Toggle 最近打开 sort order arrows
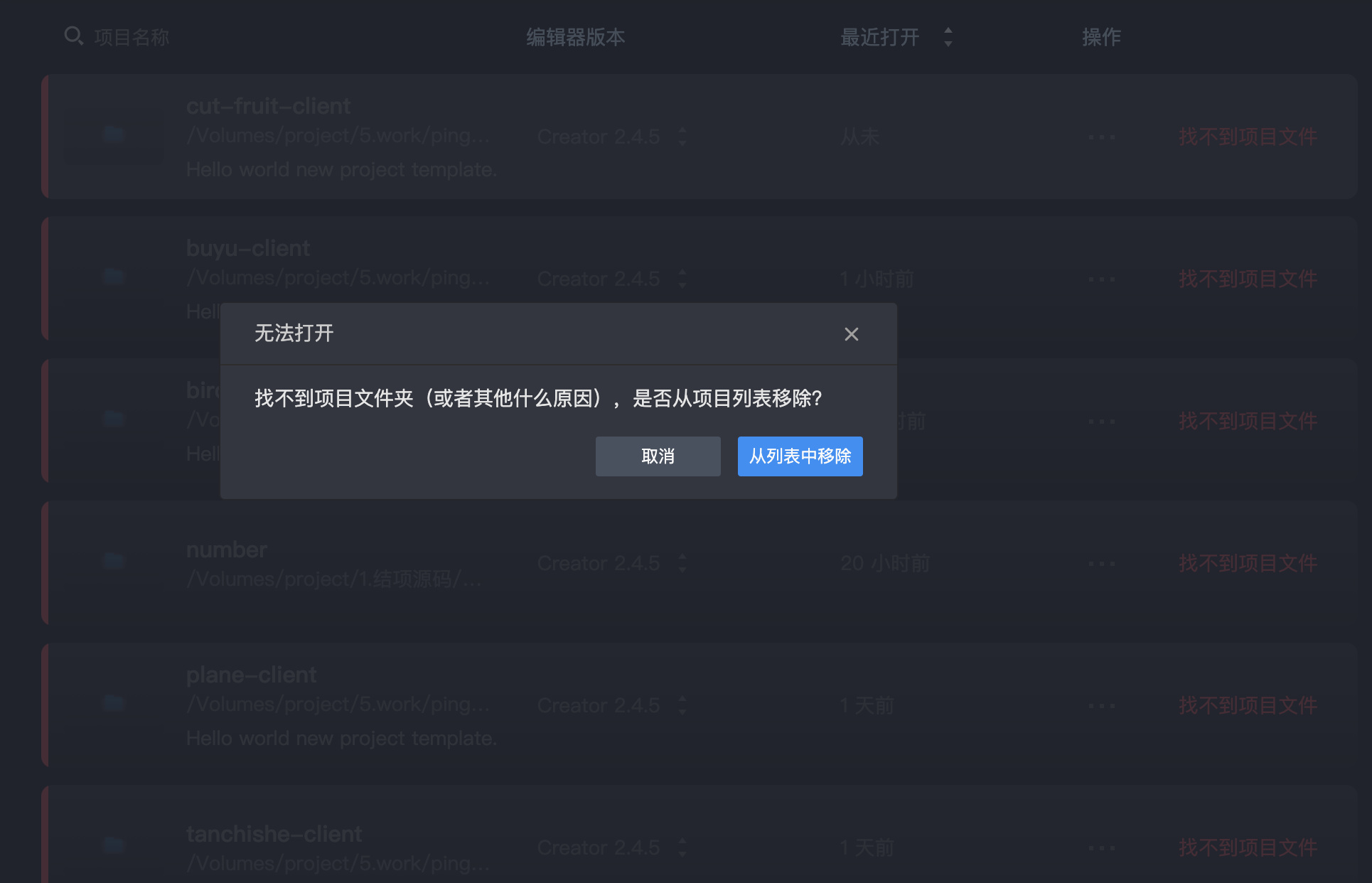1372x883 pixels. 948,37
